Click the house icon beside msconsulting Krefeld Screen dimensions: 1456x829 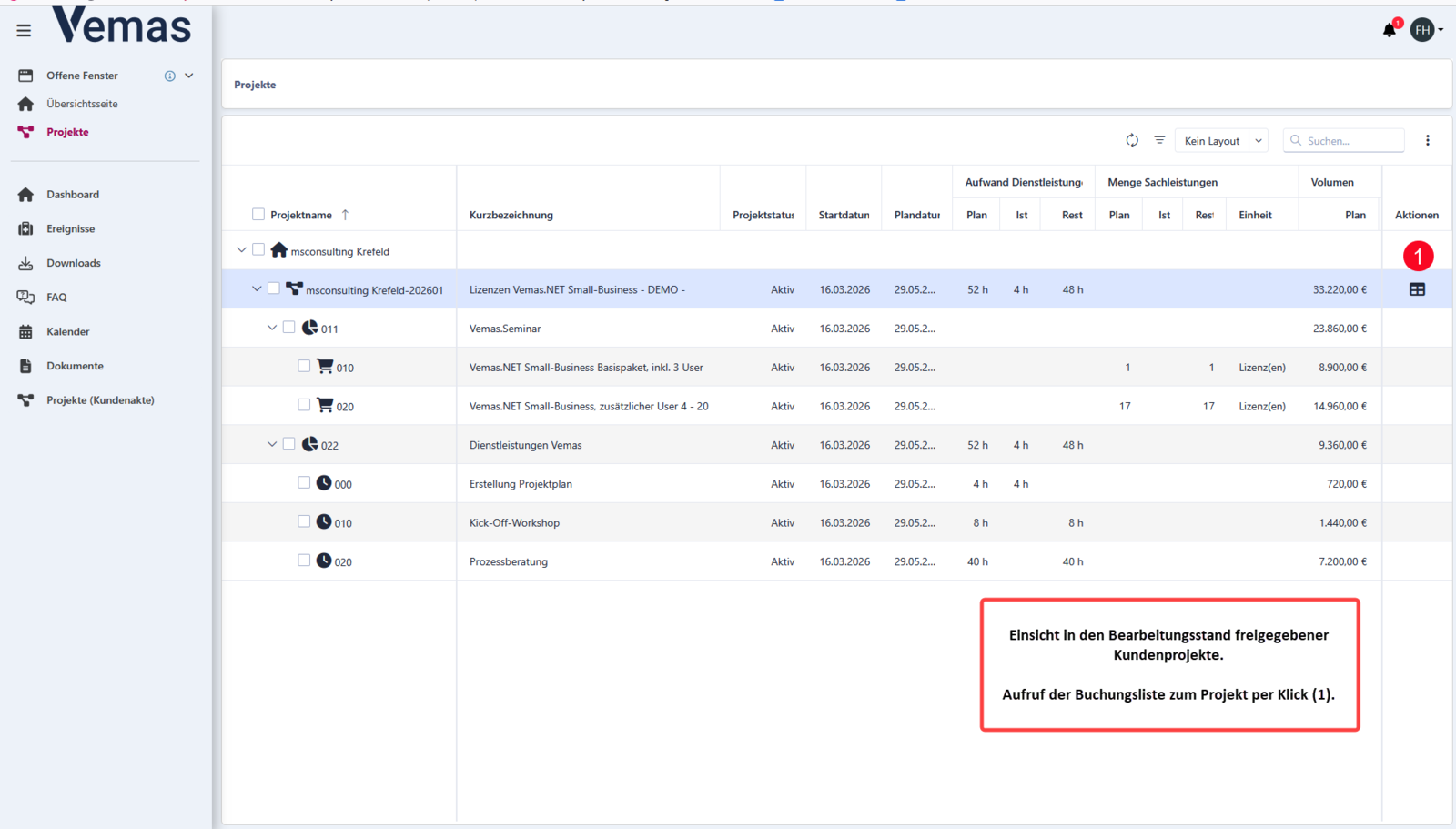coord(279,250)
